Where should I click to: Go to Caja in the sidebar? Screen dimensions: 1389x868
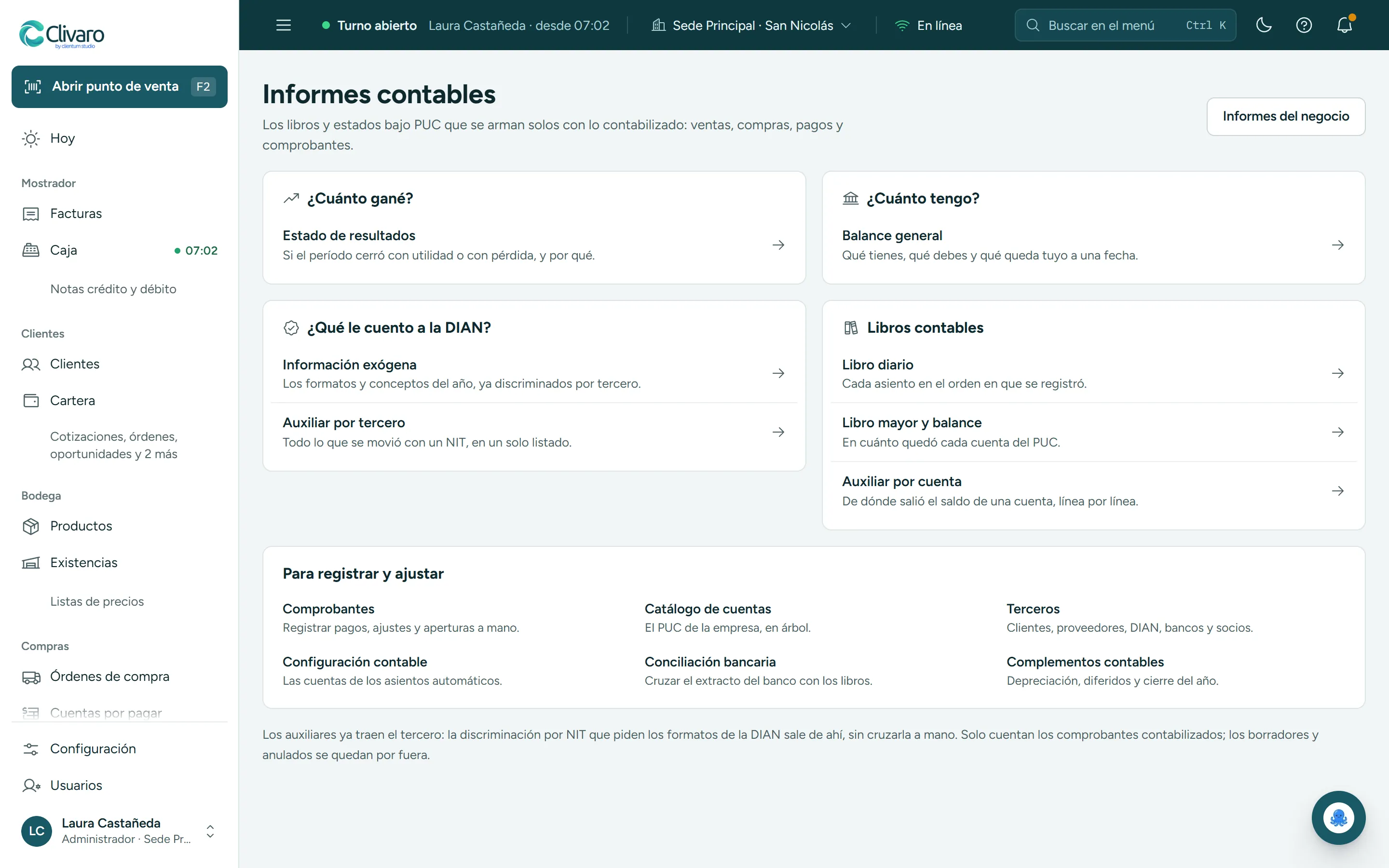120,250
